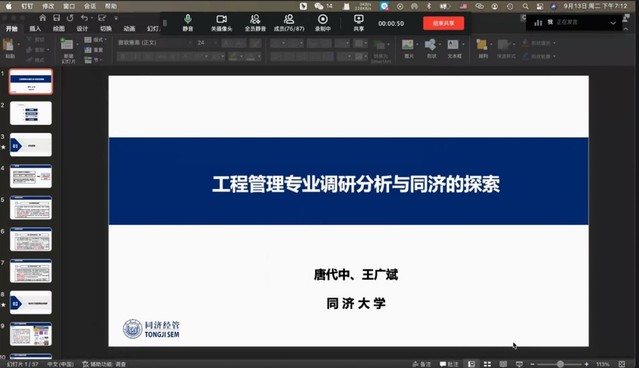The image size is (639, 368).
Task: Turn off camera using 关摄像头
Action: [x=221, y=23]
